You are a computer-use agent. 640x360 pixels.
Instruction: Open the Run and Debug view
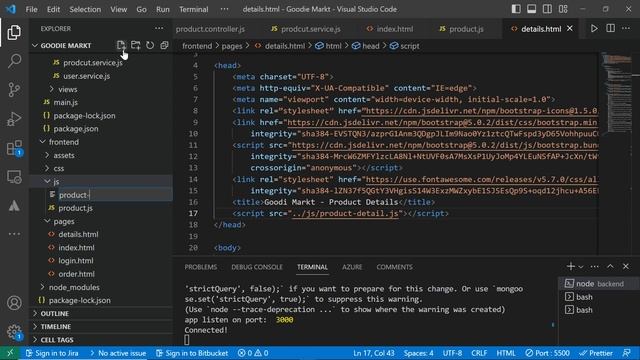tap(14, 119)
